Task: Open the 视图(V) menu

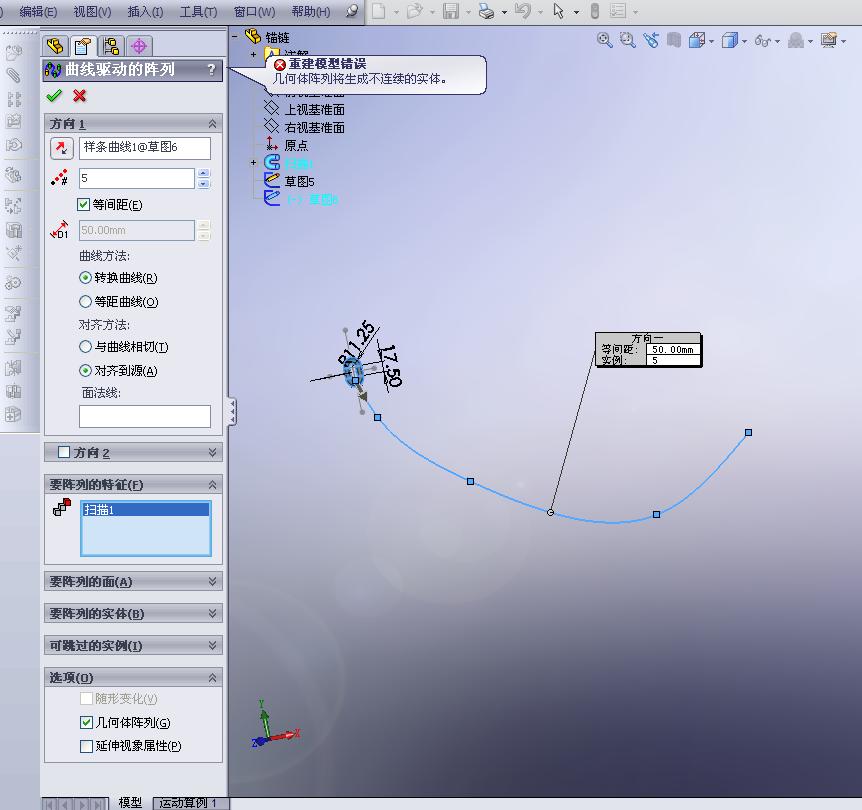Action: pos(92,12)
